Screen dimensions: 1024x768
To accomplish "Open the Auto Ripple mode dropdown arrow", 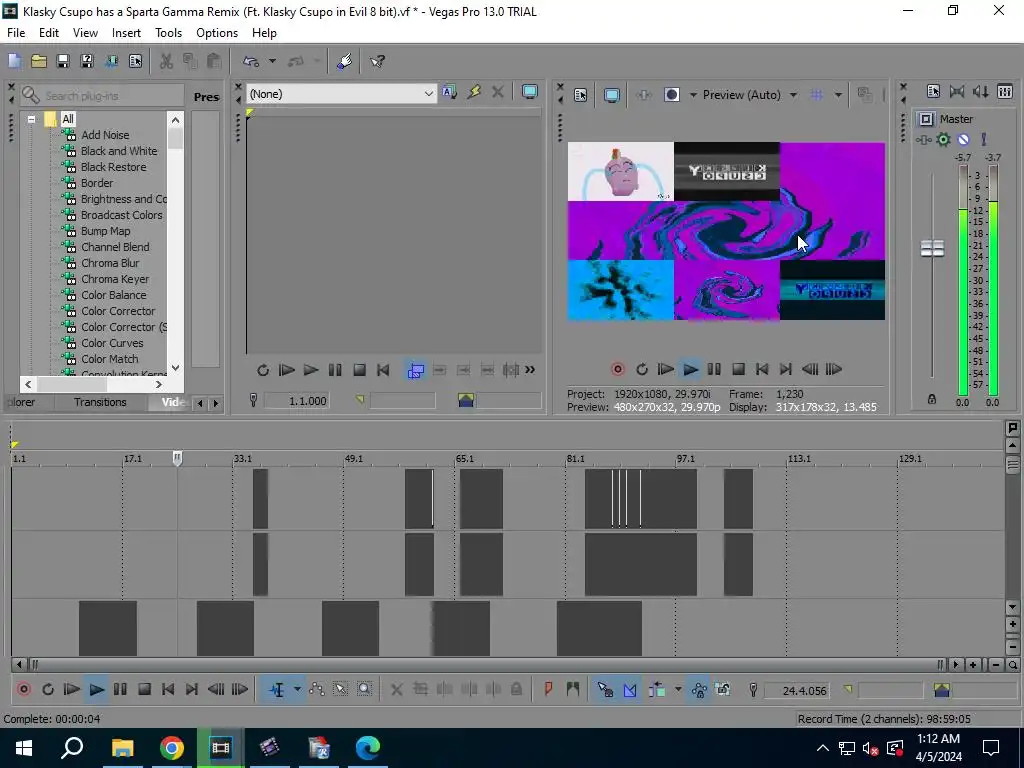I will (x=678, y=690).
